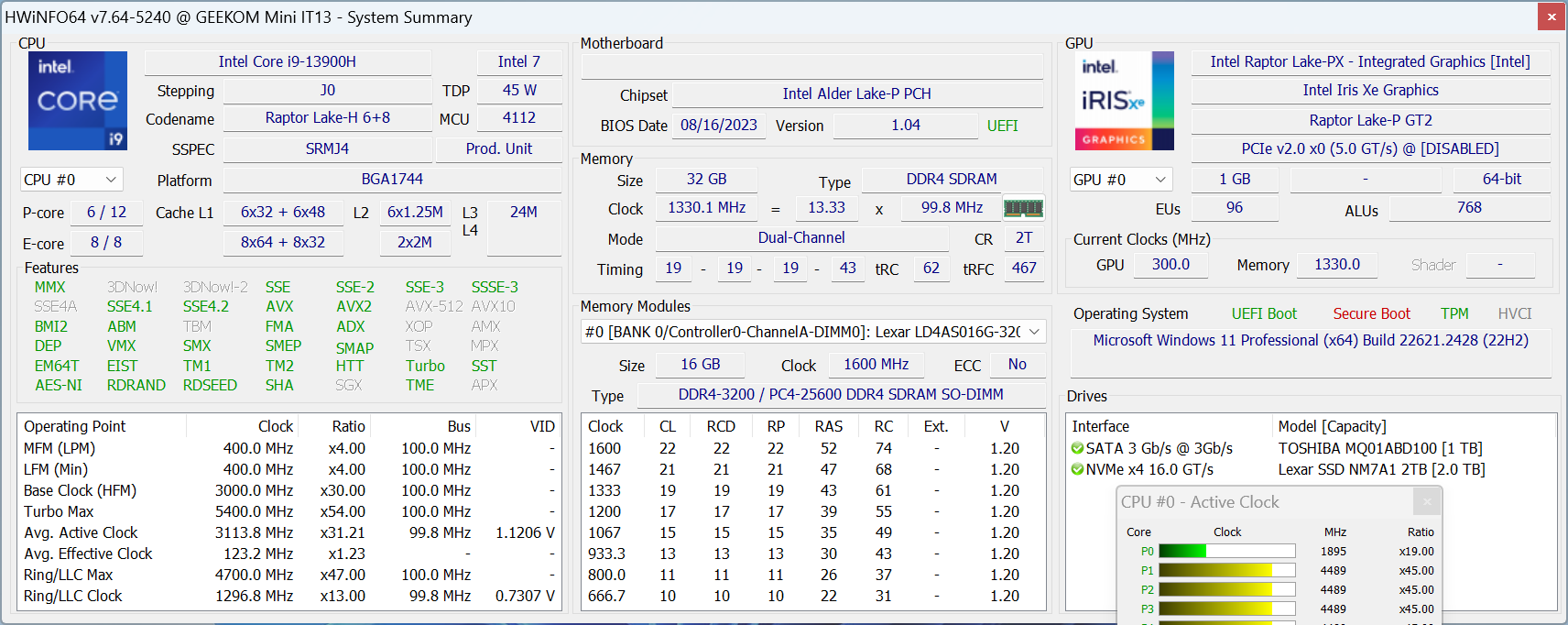
Task: Click the P0 core clock bar
Action: coord(1227,551)
